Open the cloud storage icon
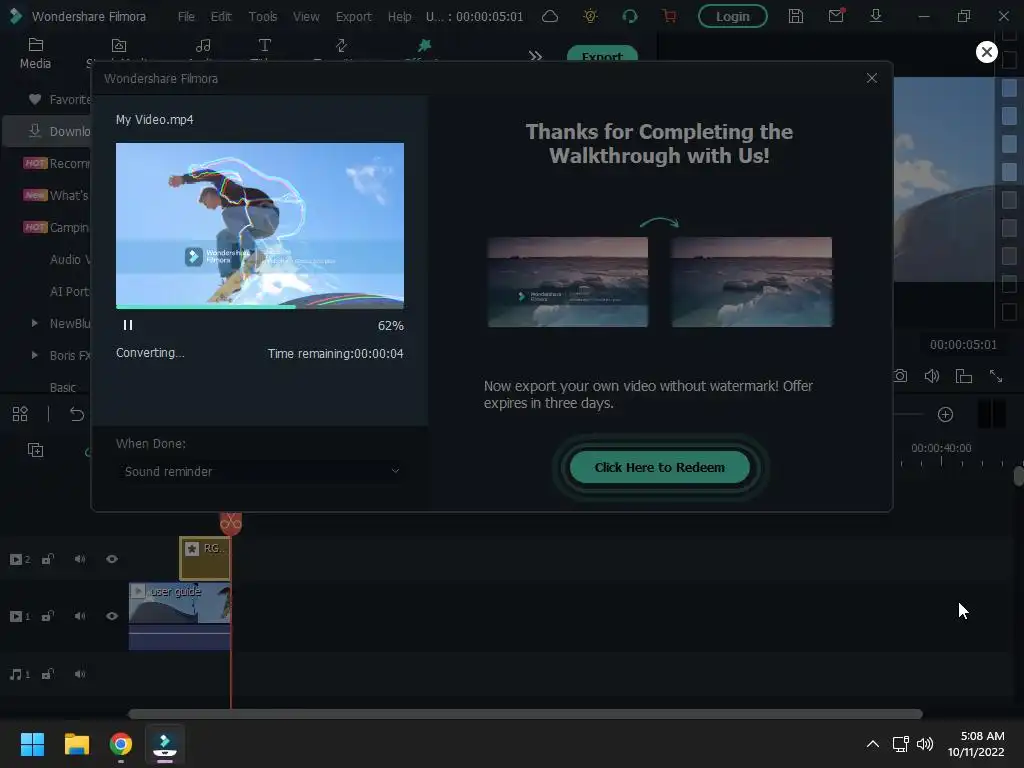The width and height of the screenshot is (1024, 768). [550, 16]
